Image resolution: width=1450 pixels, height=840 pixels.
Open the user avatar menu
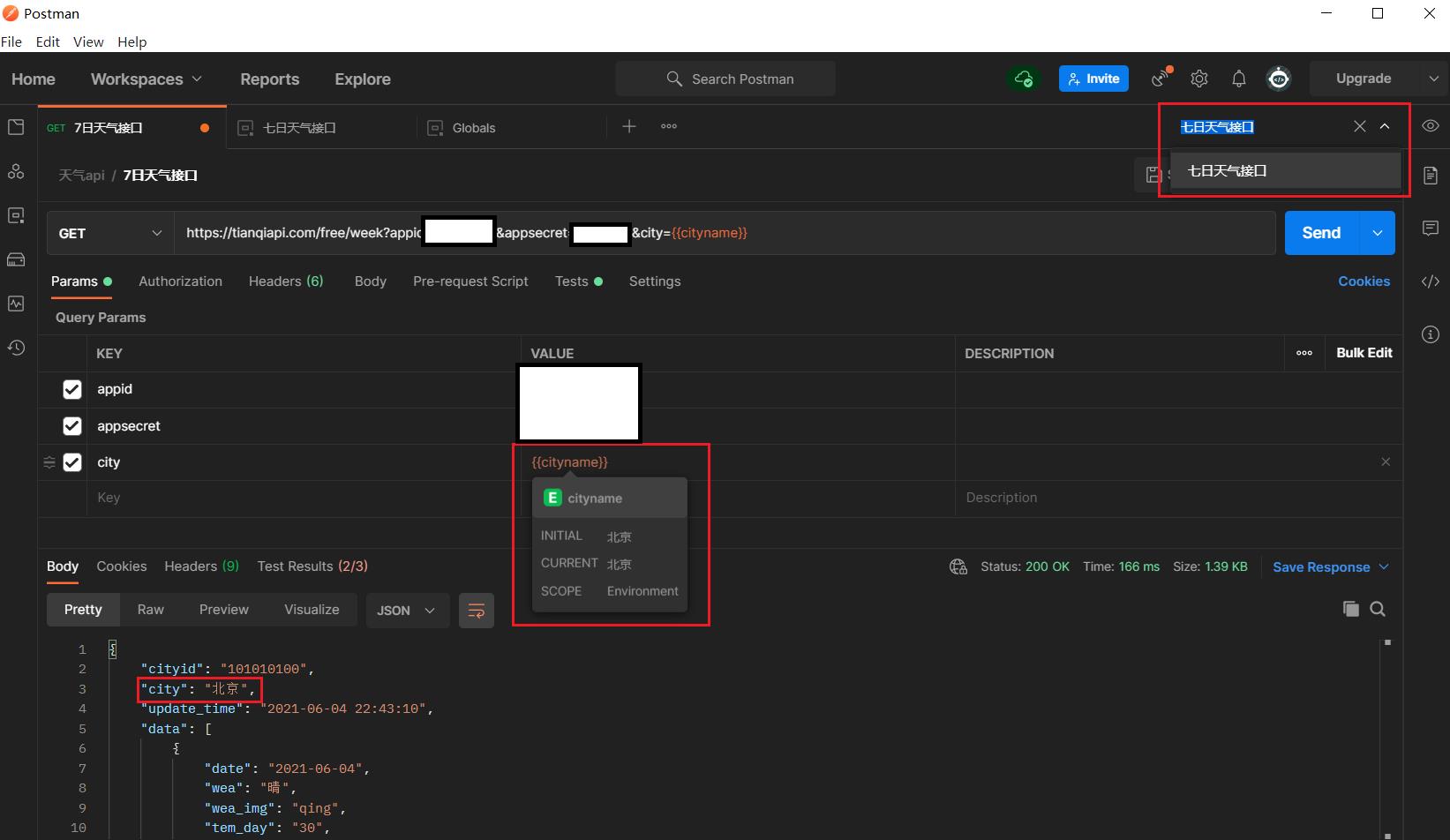pyautogui.click(x=1279, y=79)
